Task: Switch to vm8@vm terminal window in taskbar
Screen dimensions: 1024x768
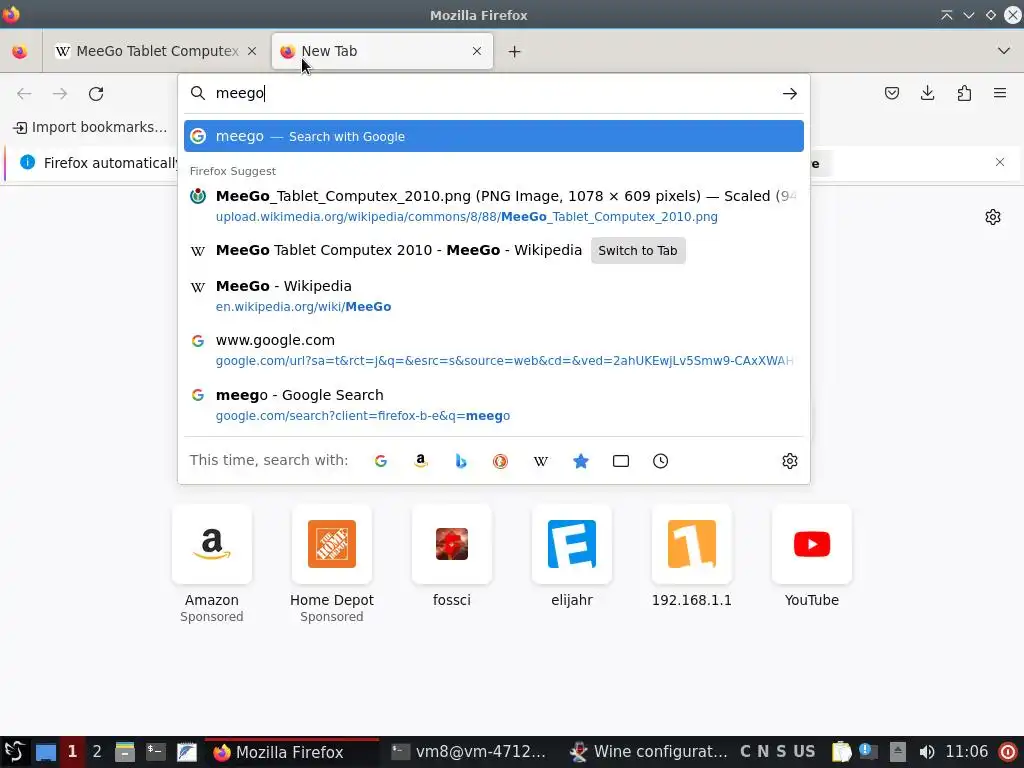Action: (x=468, y=752)
